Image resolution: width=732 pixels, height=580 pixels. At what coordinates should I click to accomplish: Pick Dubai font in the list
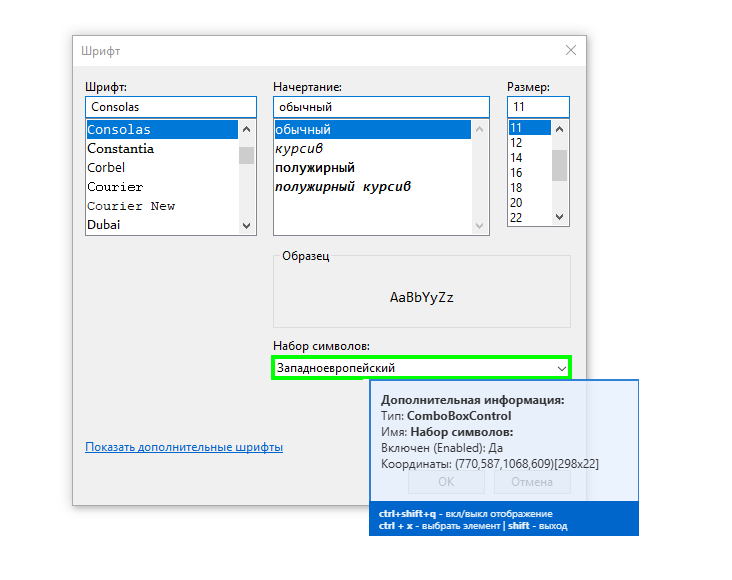coord(104,225)
